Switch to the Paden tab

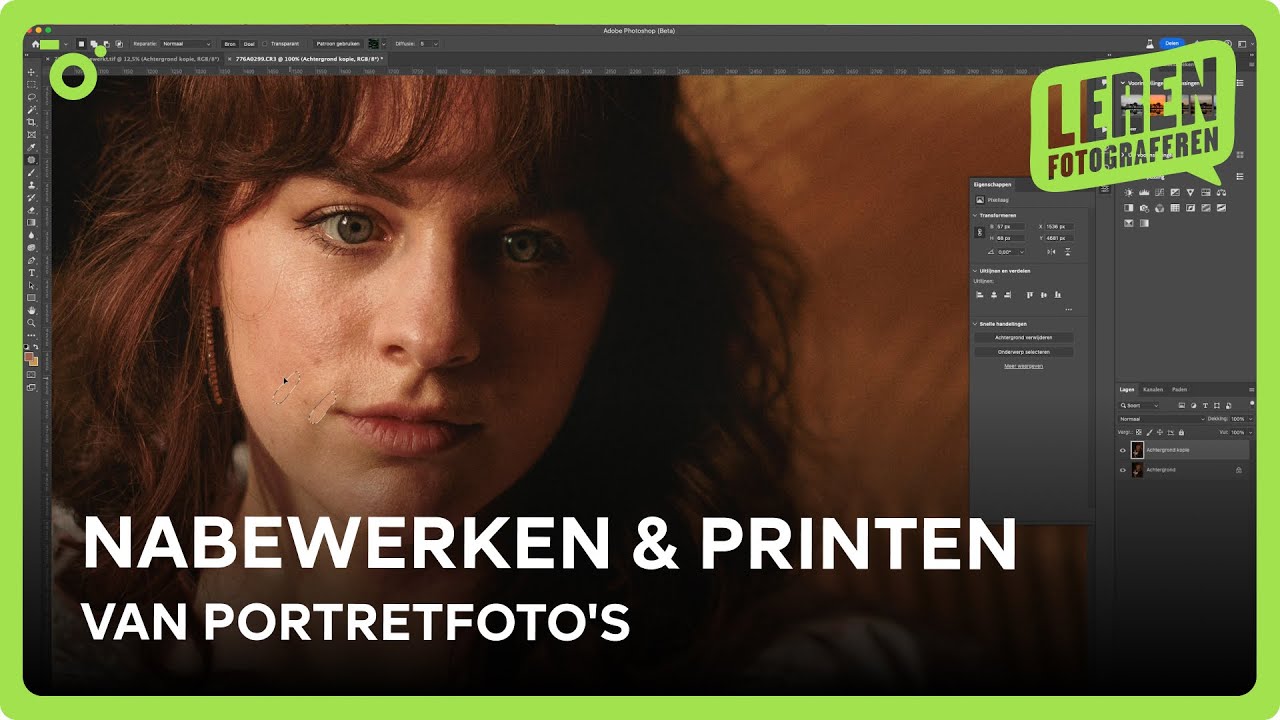(1179, 389)
